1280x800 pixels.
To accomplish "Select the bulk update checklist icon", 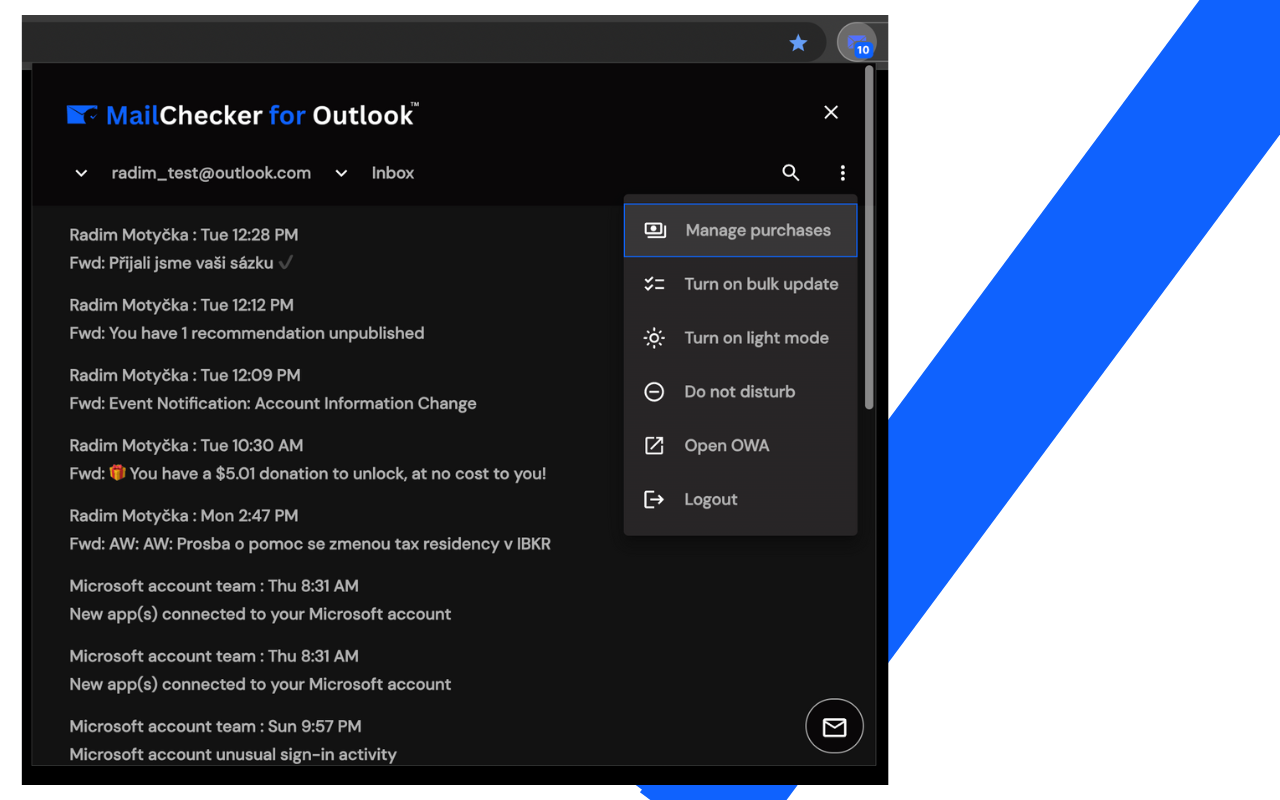I will (654, 284).
